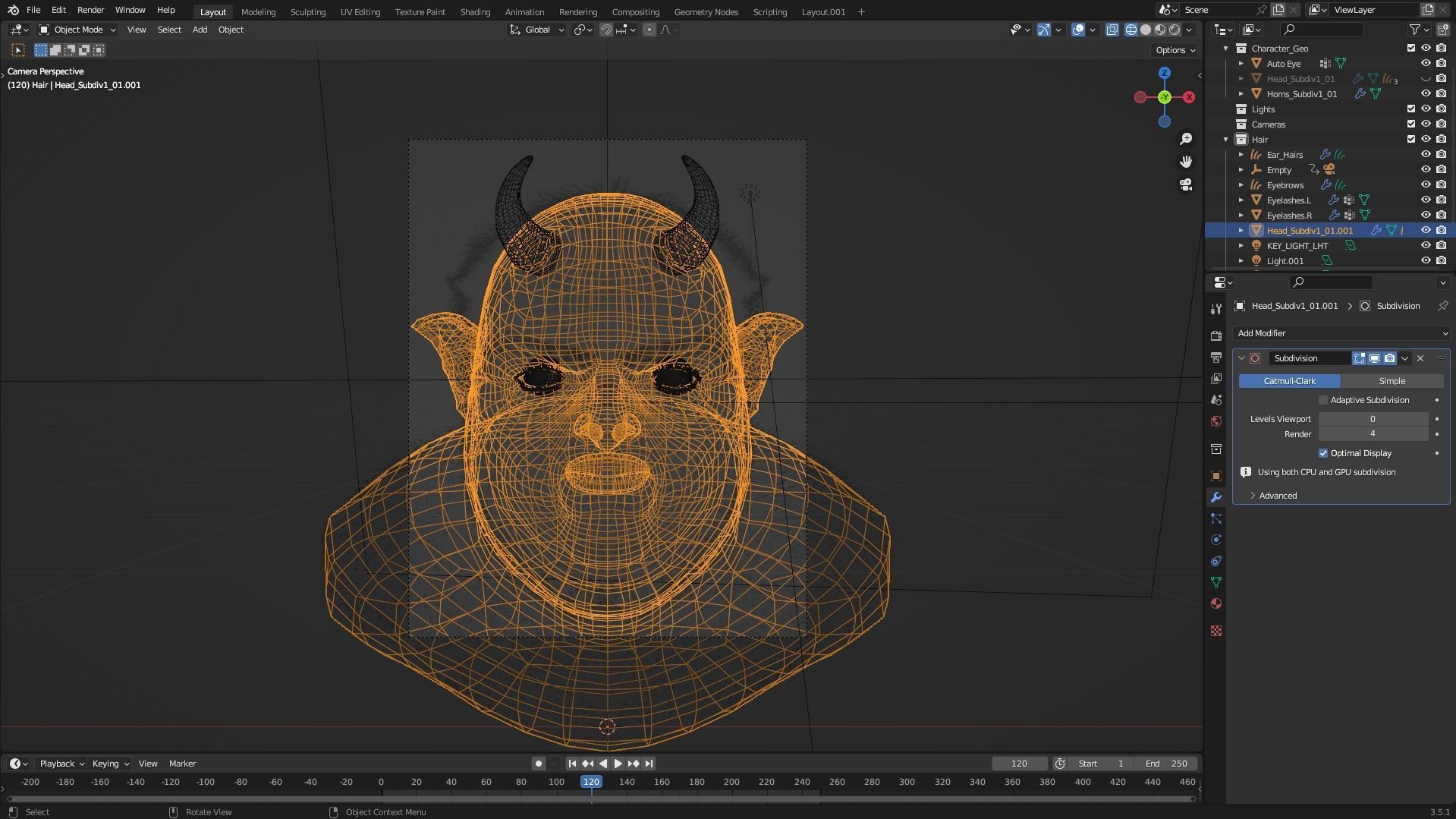This screenshot has height=819, width=1456.
Task: Uncheck the Optimal Display checkbox
Action: pos(1323,453)
